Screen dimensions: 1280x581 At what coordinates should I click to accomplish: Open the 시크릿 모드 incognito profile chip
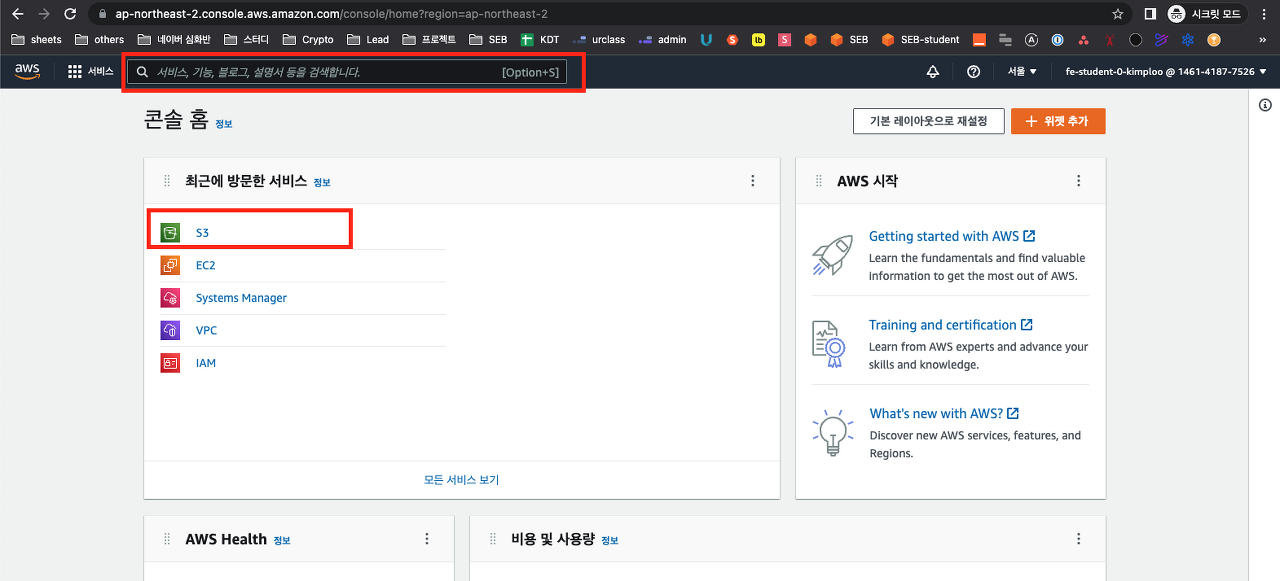(1206, 14)
